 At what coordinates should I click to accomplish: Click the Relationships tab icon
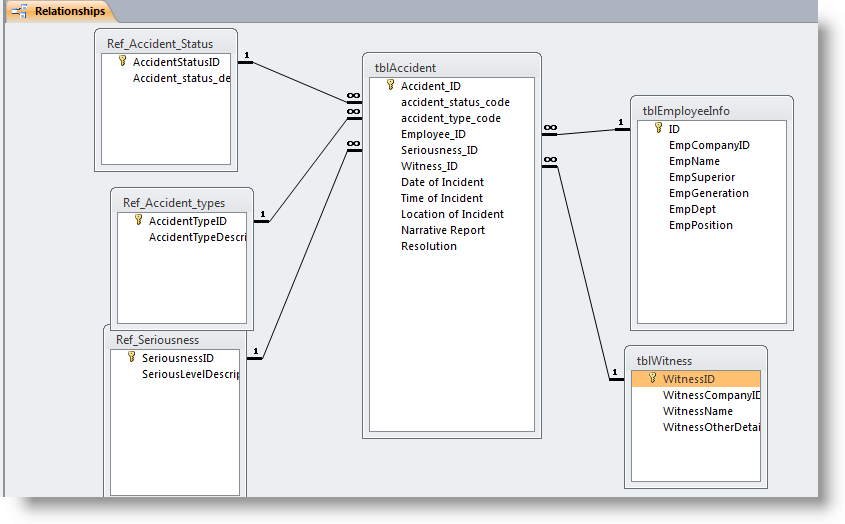coord(20,11)
